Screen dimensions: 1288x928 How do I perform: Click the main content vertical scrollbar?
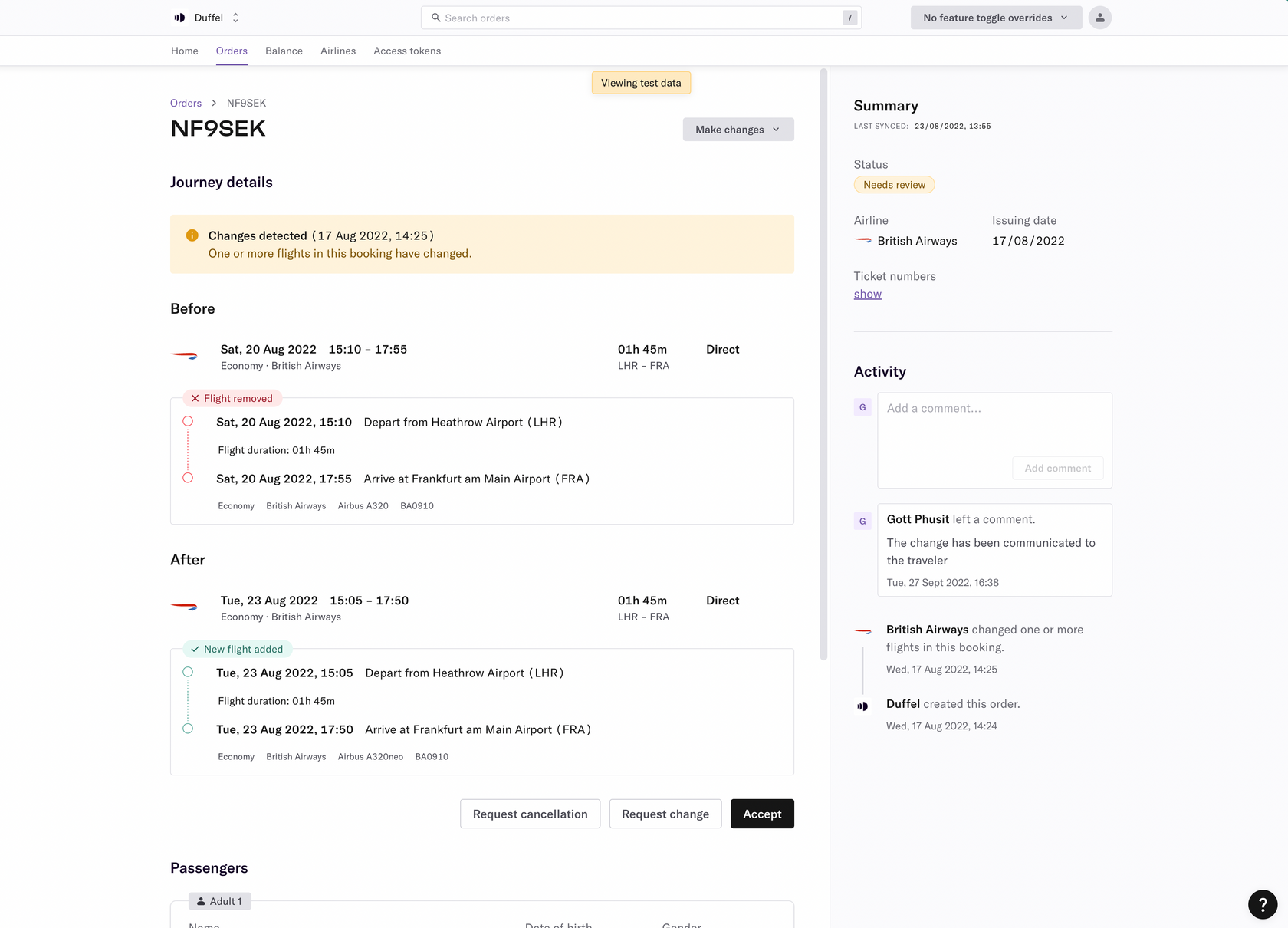tap(823, 364)
